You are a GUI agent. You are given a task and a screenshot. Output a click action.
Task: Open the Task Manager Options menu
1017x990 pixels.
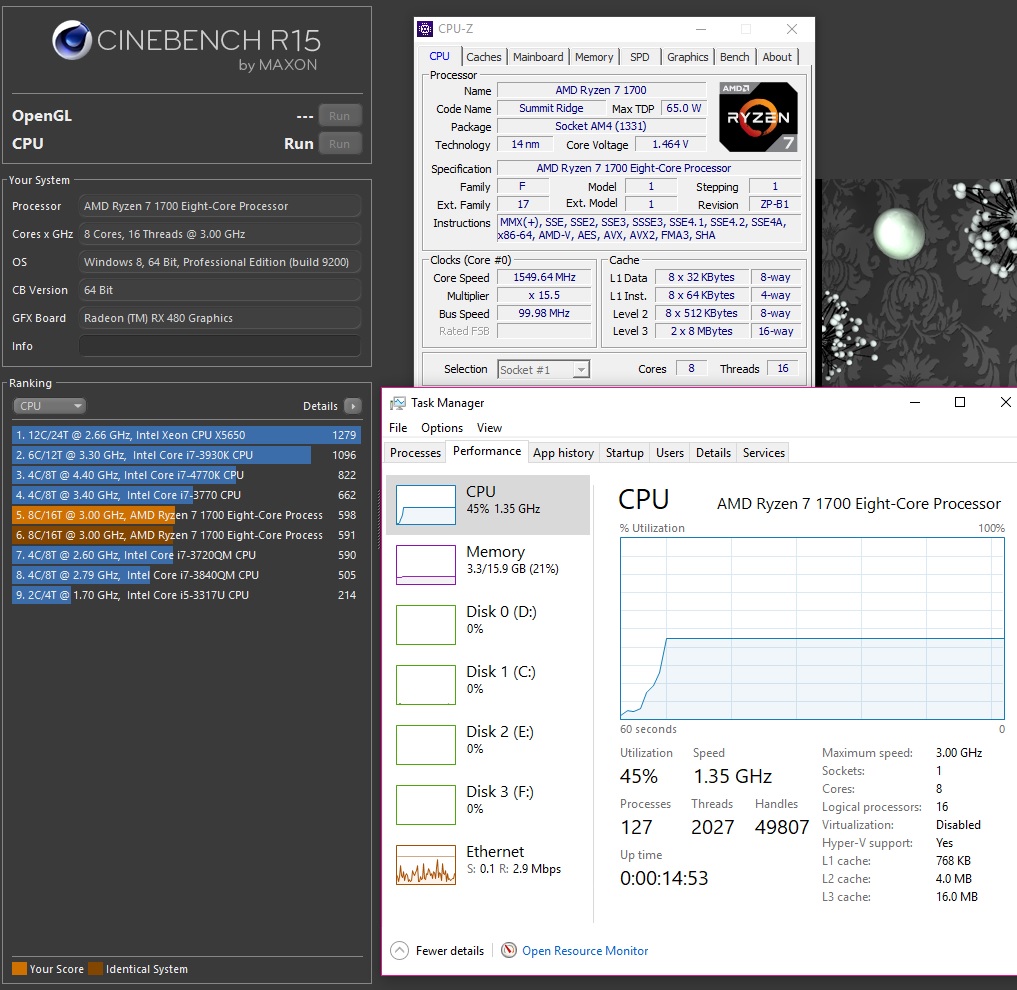point(442,428)
